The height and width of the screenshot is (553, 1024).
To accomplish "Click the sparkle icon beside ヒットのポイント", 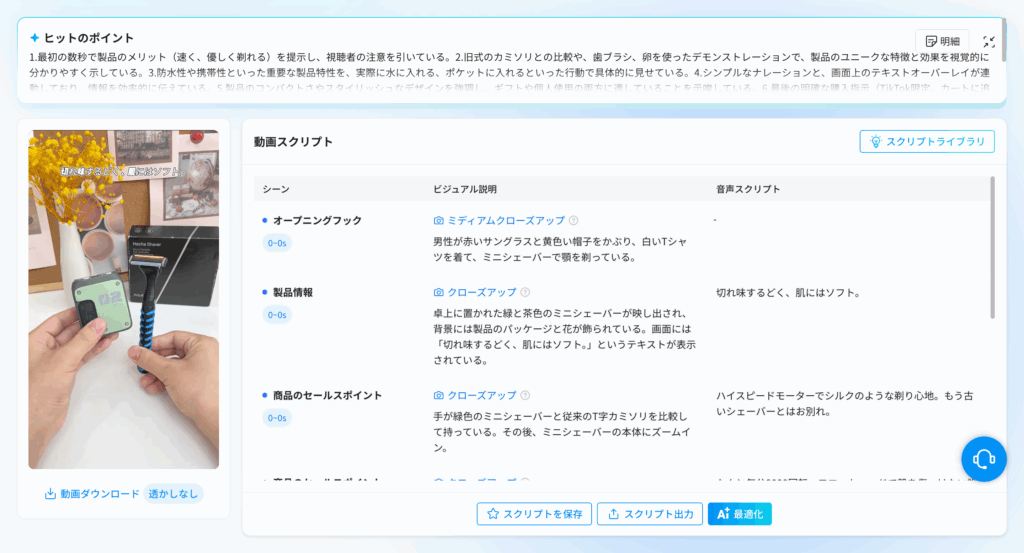I will [x=35, y=38].
